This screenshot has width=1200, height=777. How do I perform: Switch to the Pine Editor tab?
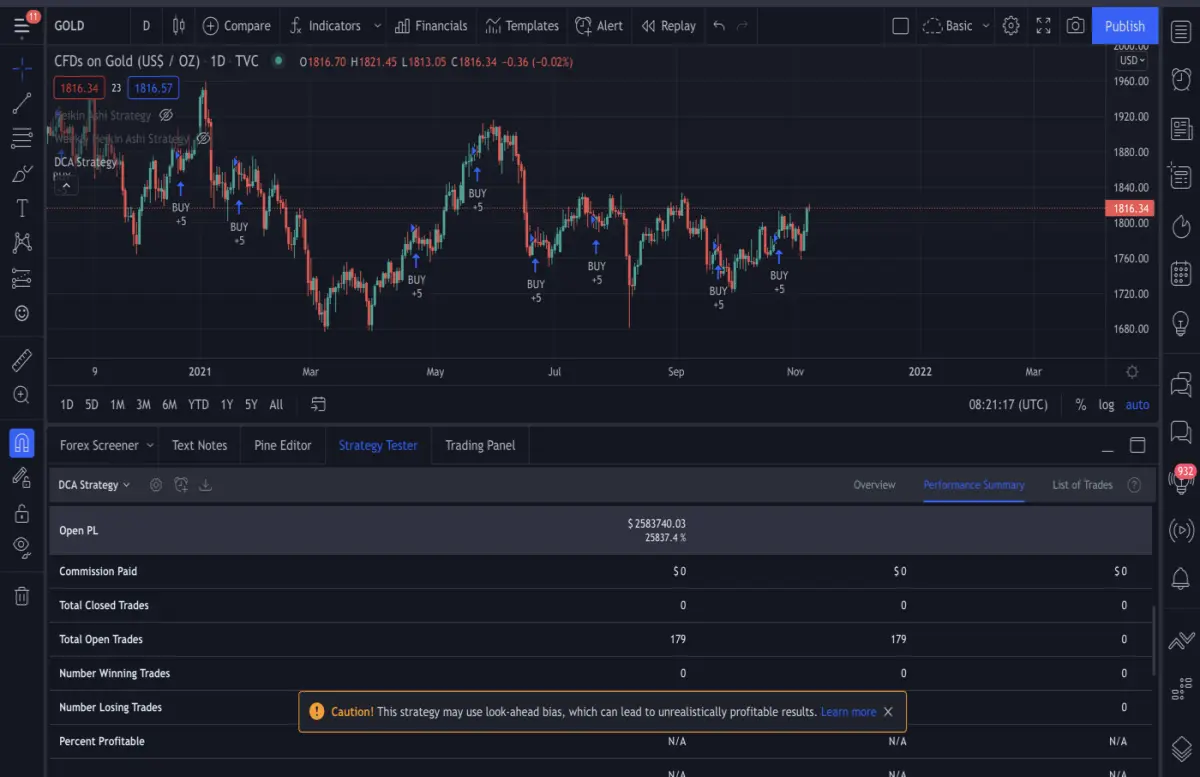tap(283, 445)
